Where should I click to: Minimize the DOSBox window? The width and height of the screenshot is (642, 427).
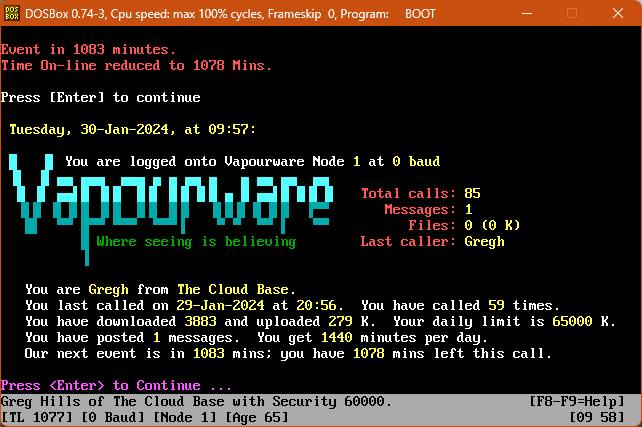527,14
